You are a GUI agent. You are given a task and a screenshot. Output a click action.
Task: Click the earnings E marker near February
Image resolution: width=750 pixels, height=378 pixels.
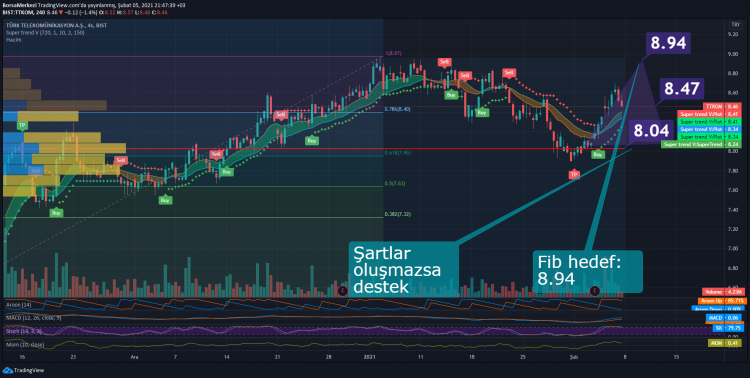[x=595, y=290]
